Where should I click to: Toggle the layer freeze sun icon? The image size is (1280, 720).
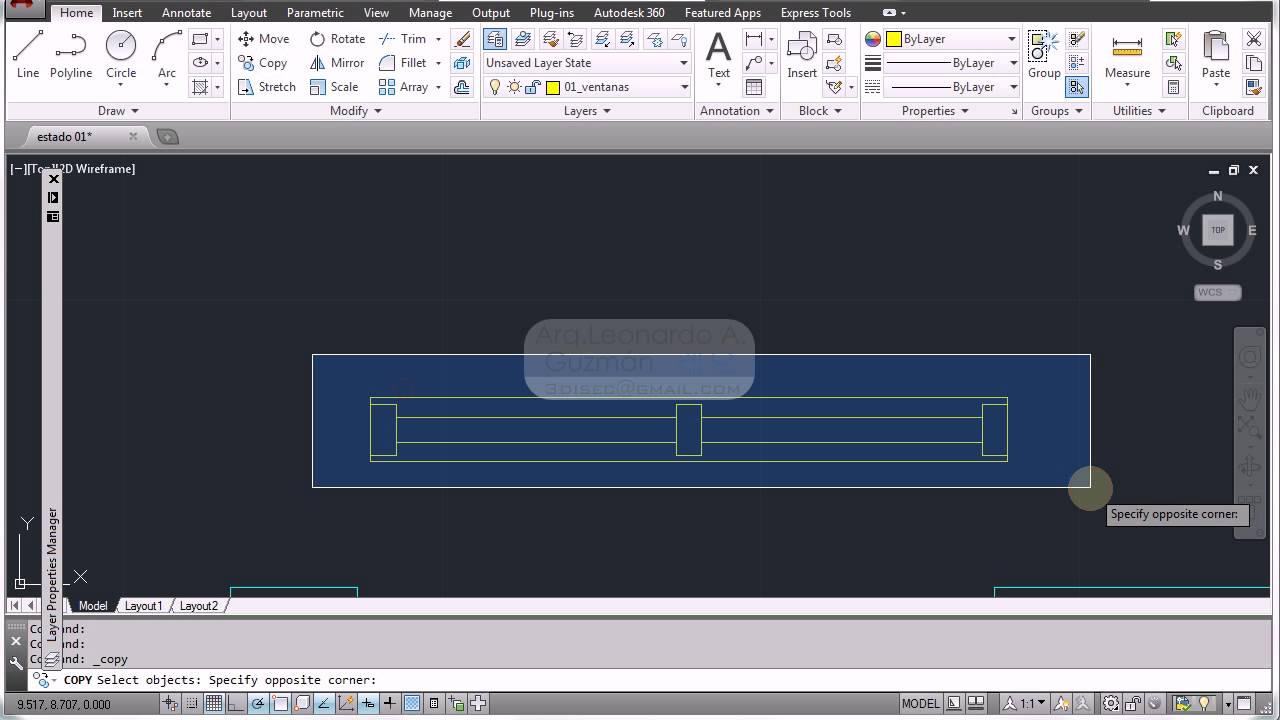tap(514, 87)
